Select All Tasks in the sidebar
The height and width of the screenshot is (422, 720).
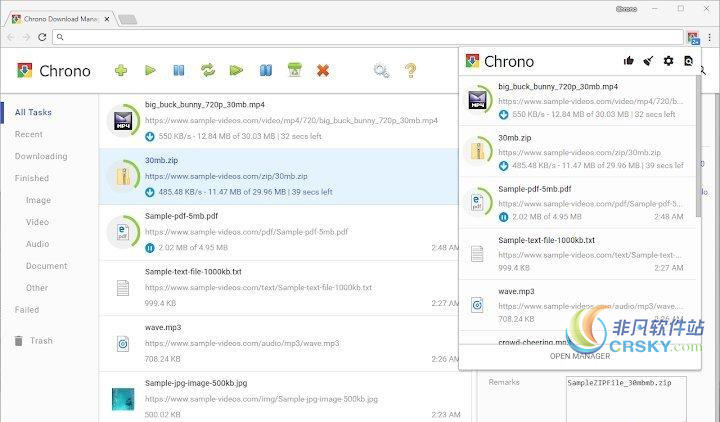[x=33, y=112]
